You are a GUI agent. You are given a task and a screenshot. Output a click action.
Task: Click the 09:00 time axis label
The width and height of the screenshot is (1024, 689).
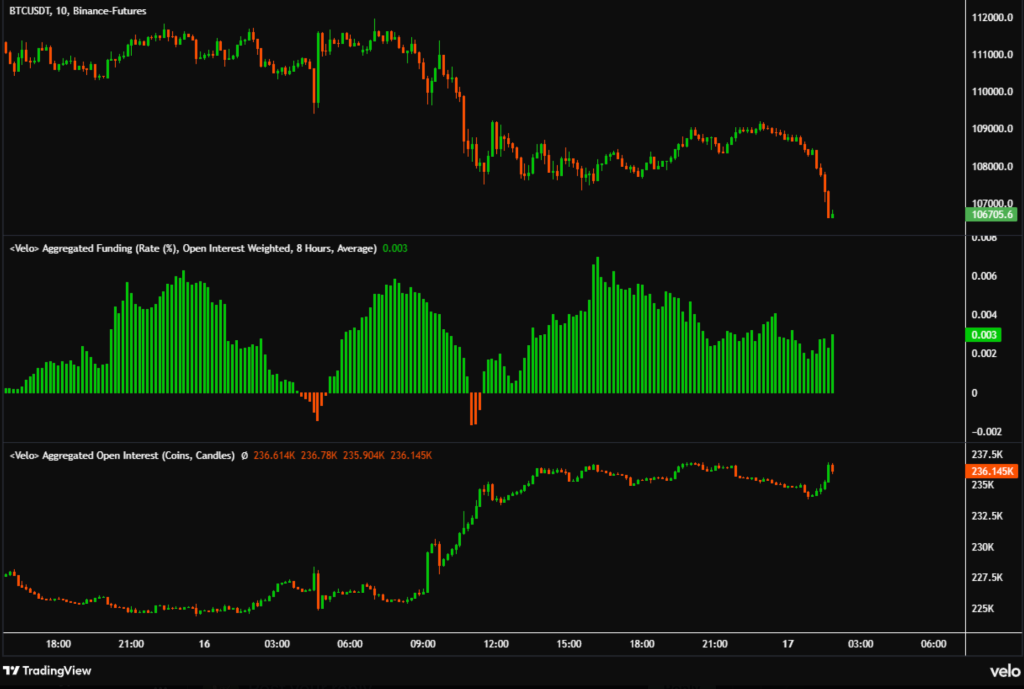423,645
